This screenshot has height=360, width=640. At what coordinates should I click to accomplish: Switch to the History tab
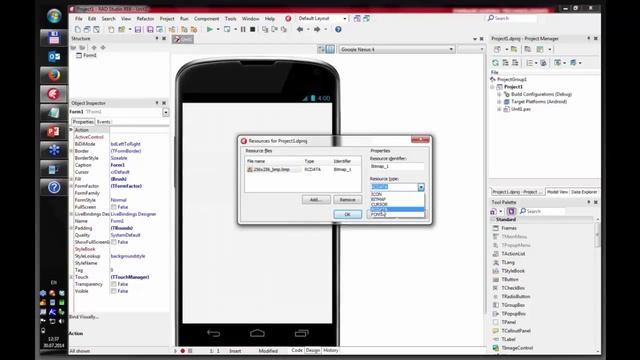click(331, 351)
